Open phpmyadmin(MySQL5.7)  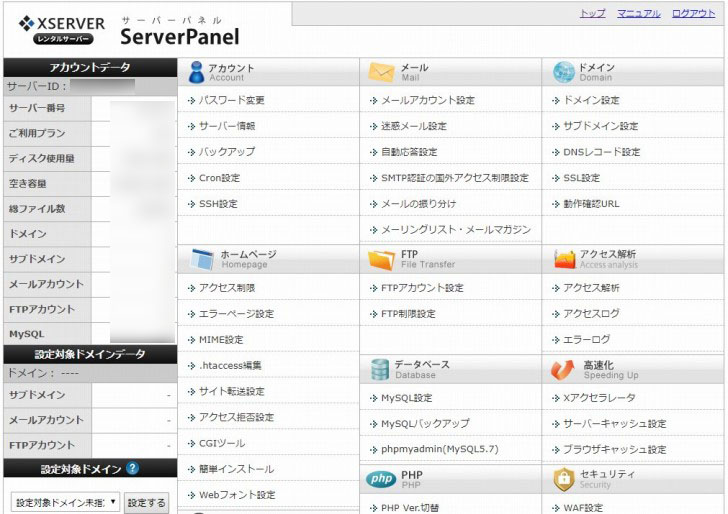(439, 449)
